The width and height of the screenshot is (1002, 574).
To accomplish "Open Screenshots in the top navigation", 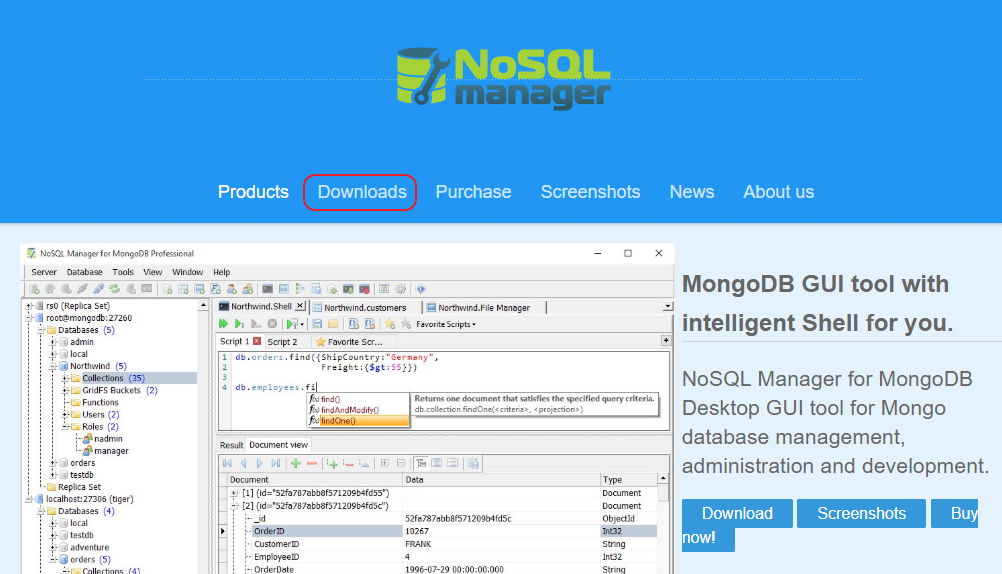I will (x=590, y=192).
